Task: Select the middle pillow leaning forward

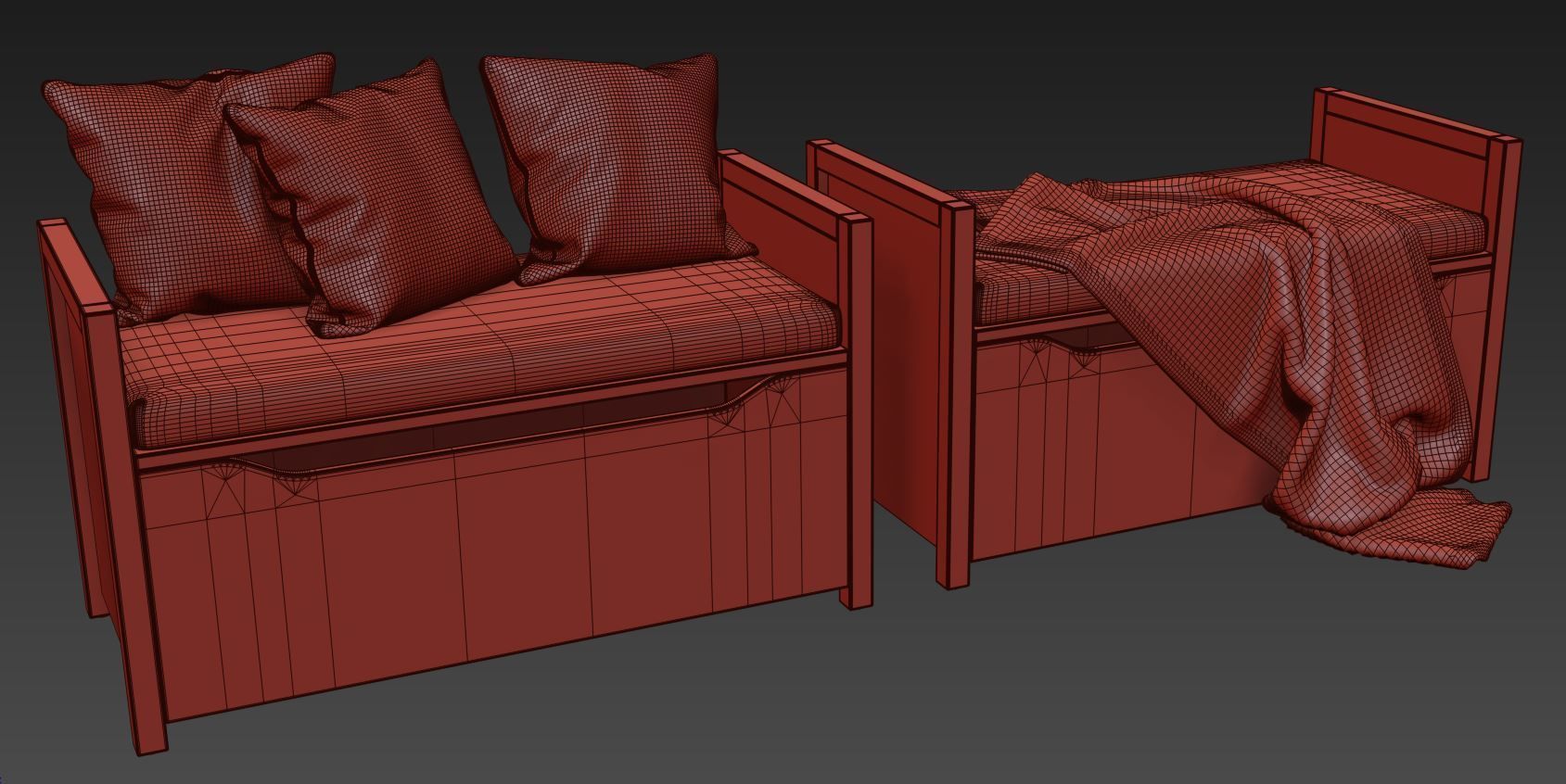Action: (371, 199)
